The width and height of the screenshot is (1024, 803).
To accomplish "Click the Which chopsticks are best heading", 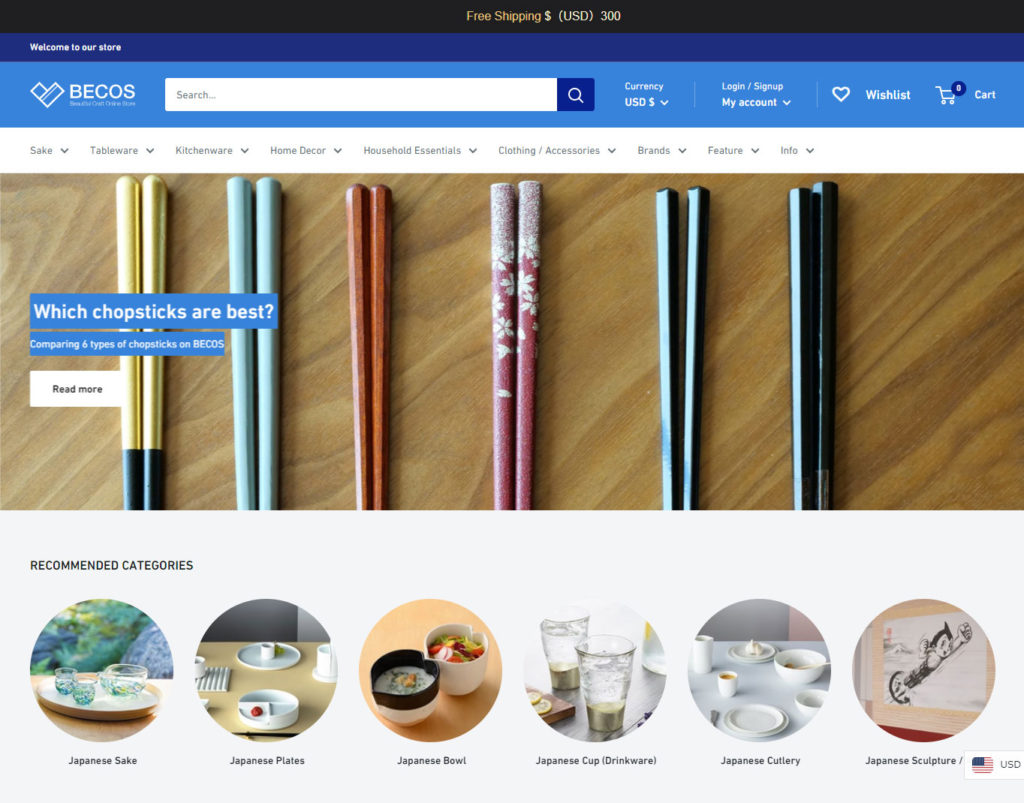I will pos(153,311).
